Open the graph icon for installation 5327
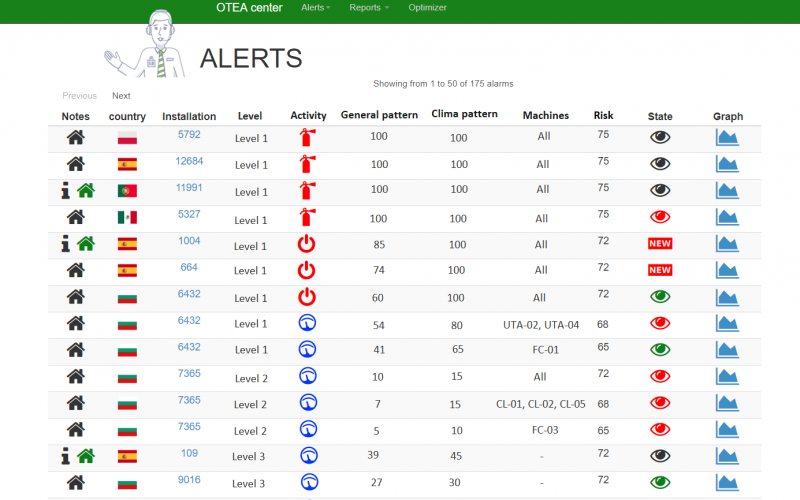This screenshot has width=800, height=500. pos(727,217)
